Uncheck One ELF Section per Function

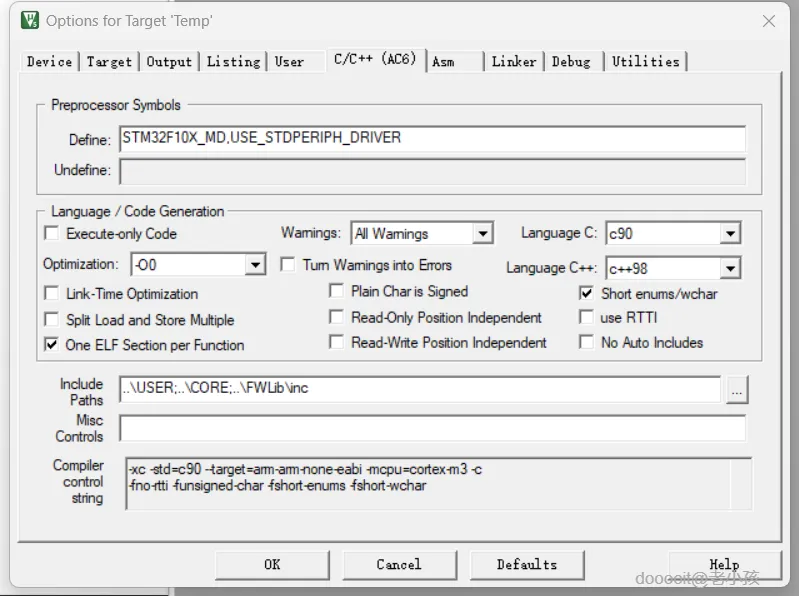[51, 344]
